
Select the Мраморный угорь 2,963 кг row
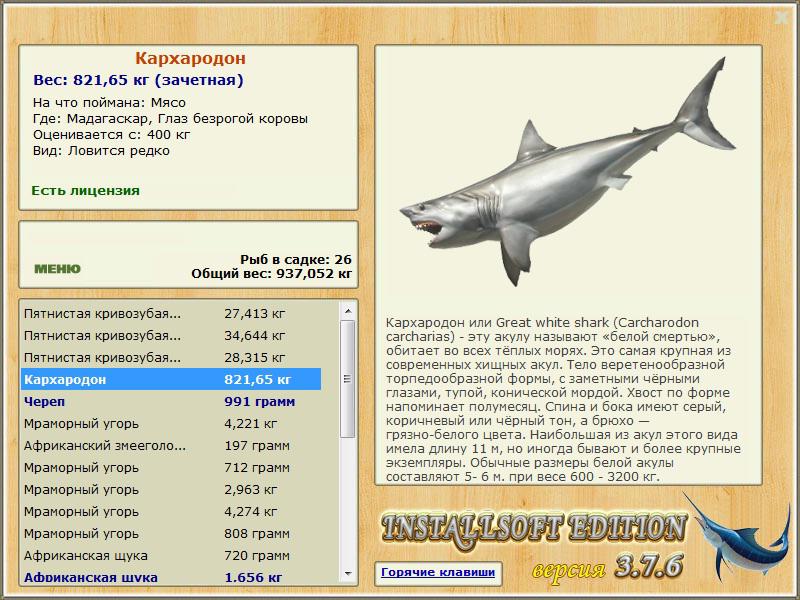(171, 489)
